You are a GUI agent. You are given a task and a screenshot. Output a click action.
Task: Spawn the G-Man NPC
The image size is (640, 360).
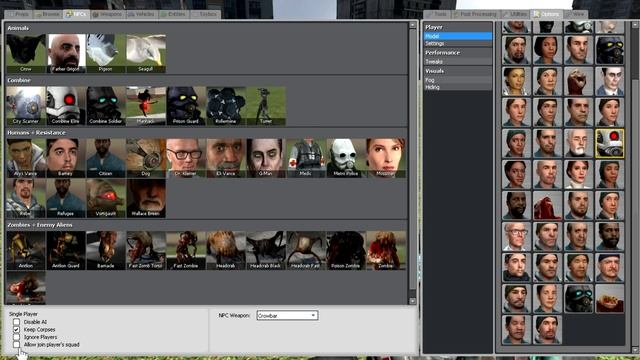(x=266, y=158)
